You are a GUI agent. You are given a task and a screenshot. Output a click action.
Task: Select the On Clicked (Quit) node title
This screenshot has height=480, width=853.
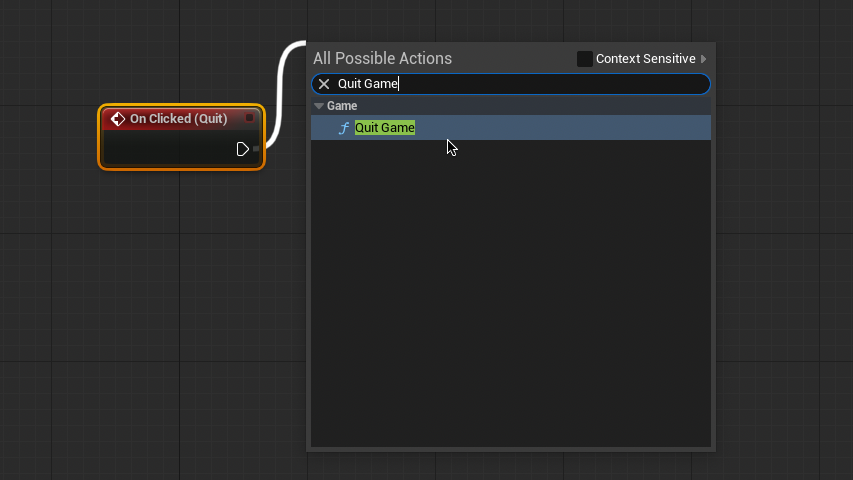[x=178, y=119]
